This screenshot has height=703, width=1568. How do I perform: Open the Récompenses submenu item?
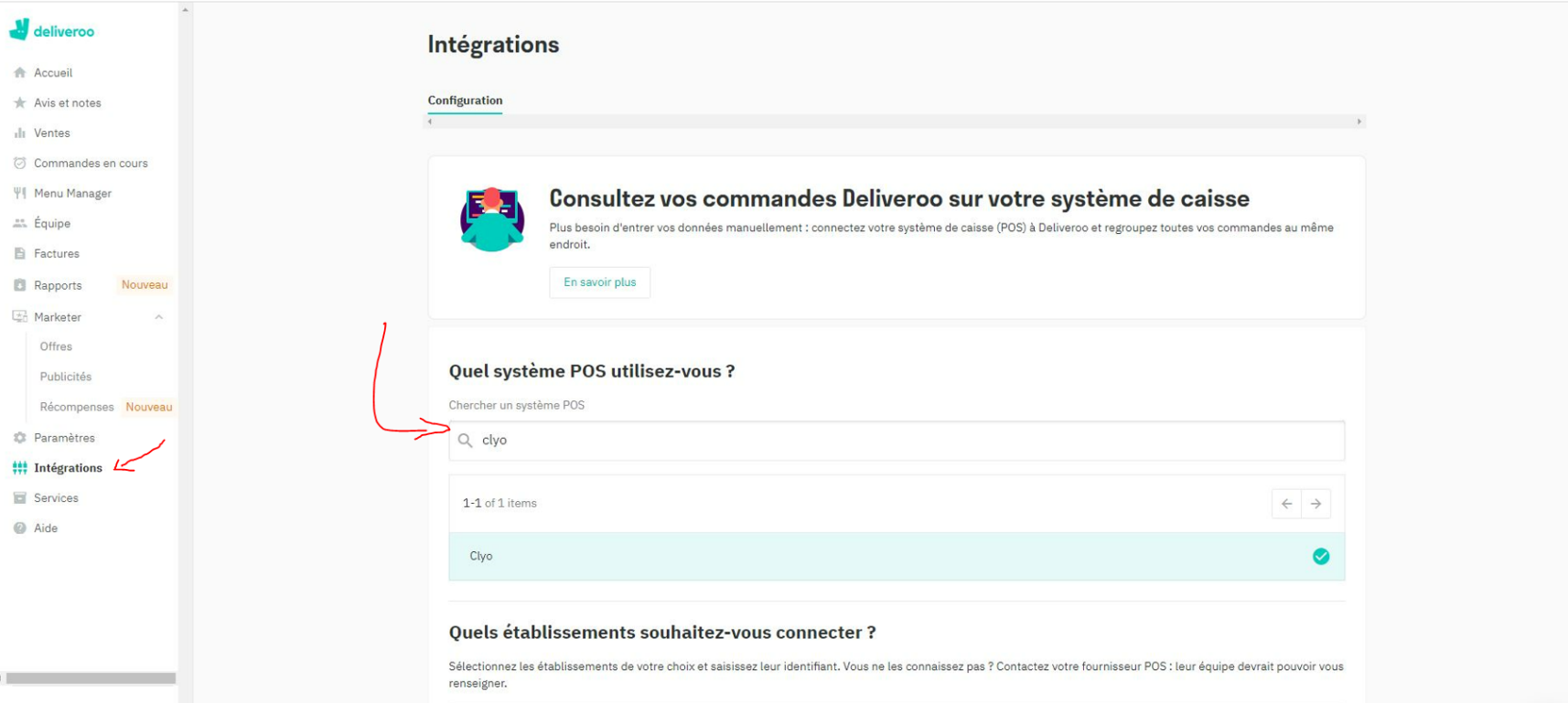(x=77, y=407)
